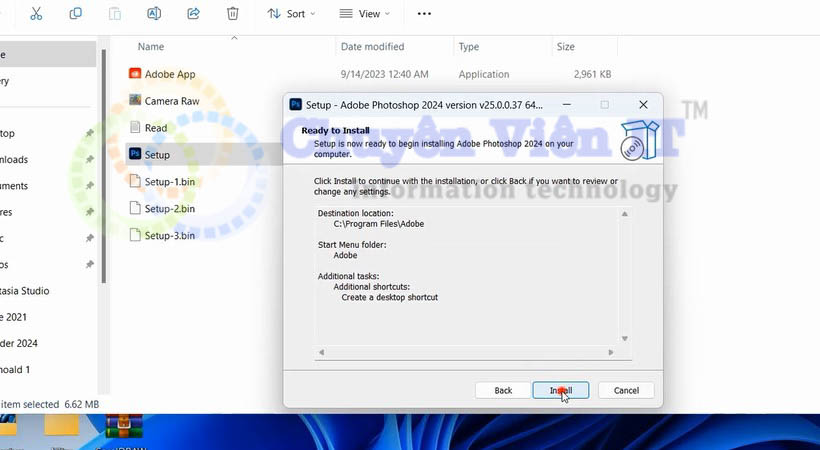Open asia Studio folder in navigation pane

pos(25,291)
